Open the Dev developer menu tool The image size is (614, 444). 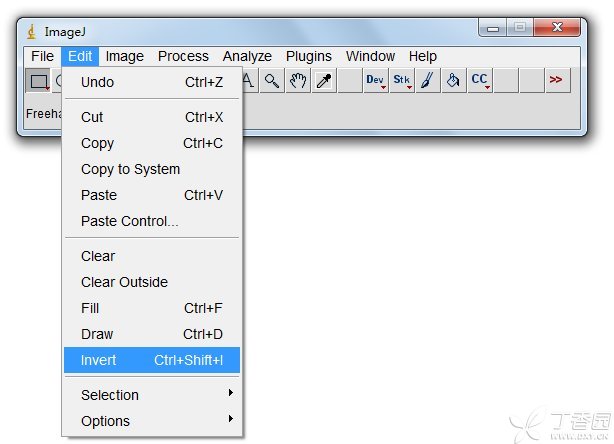pos(376,81)
